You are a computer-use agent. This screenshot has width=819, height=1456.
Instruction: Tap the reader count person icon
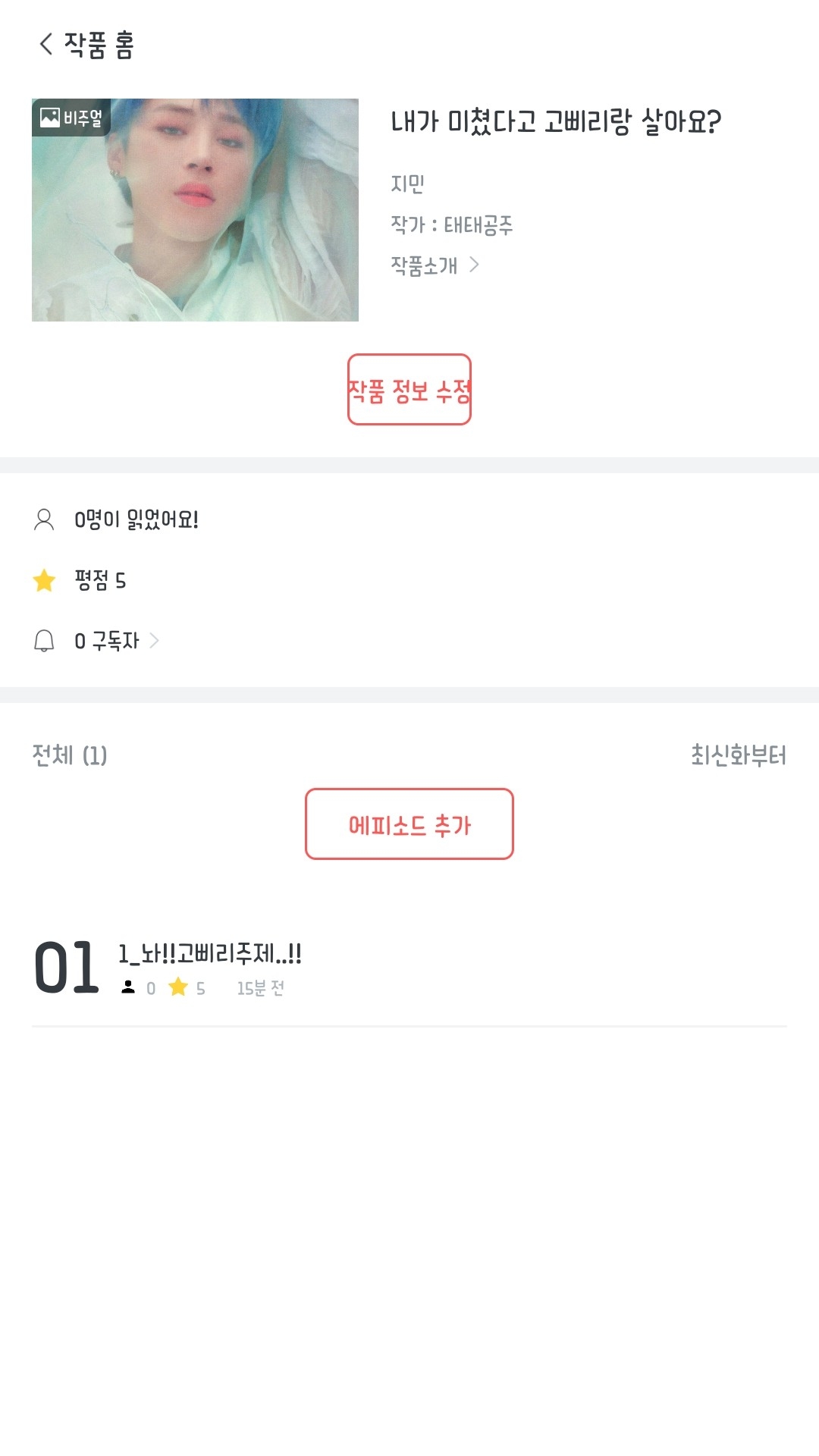click(44, 519)
